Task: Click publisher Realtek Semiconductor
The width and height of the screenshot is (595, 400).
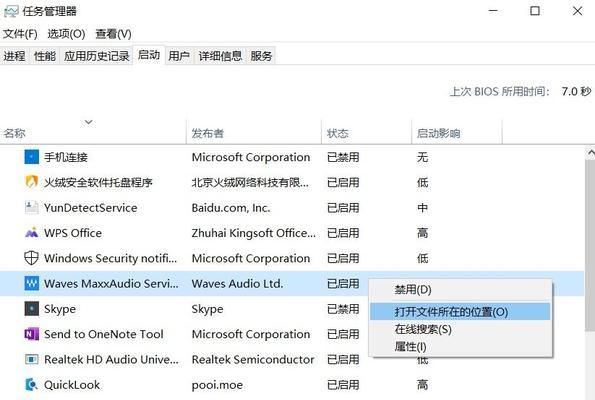Action: (x=253, y=359)
